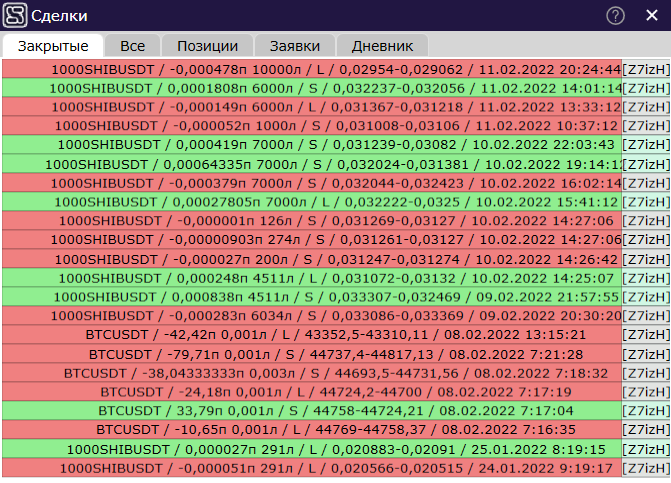
Task: Click the [Z7izH] tag on the 21:57:55 row
Action: [646, 296]
